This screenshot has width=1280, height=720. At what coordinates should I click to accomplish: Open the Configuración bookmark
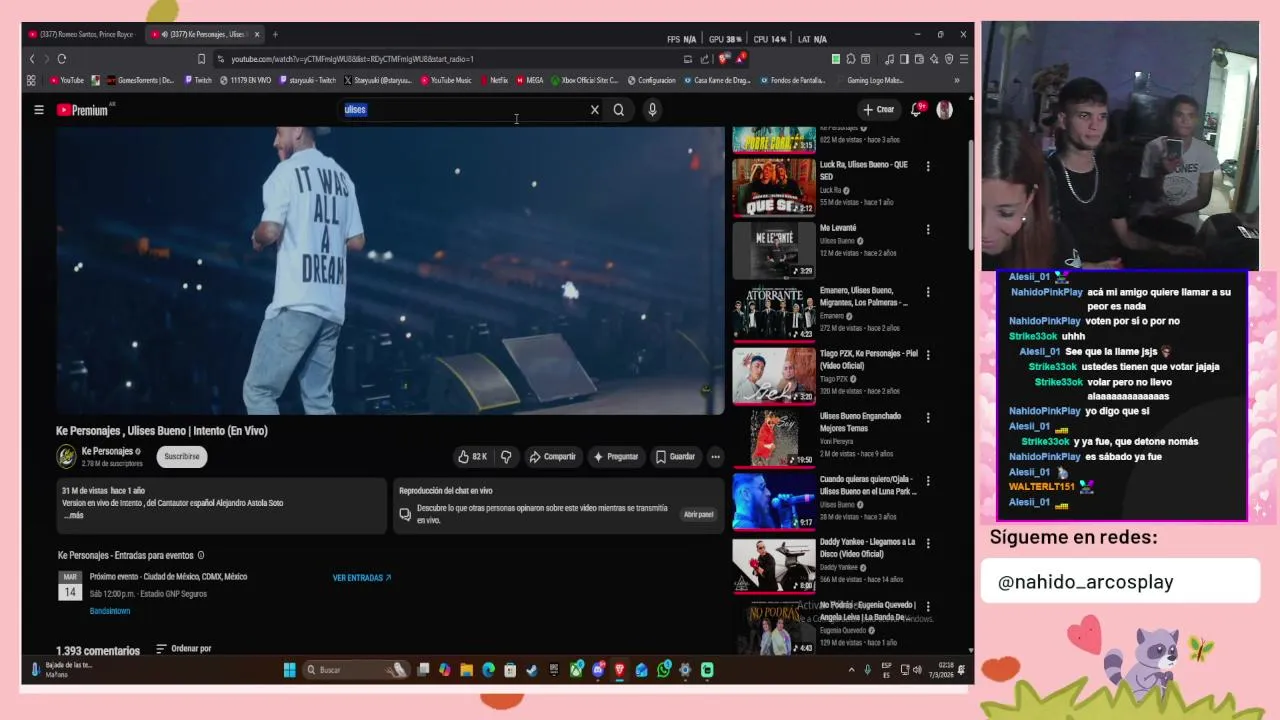(651, 80)
